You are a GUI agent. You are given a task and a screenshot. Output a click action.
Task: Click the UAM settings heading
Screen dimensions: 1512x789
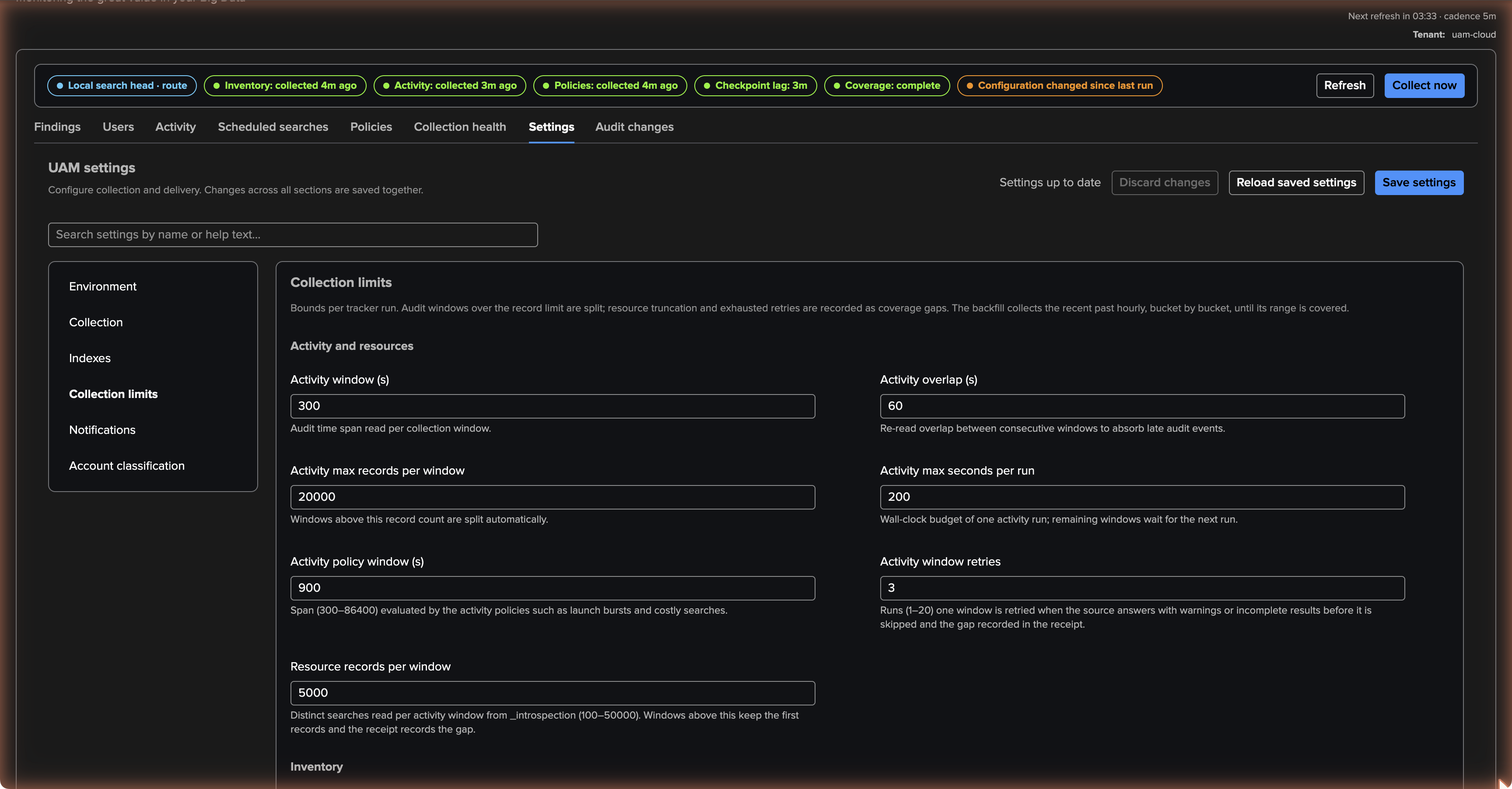point(91,168)
